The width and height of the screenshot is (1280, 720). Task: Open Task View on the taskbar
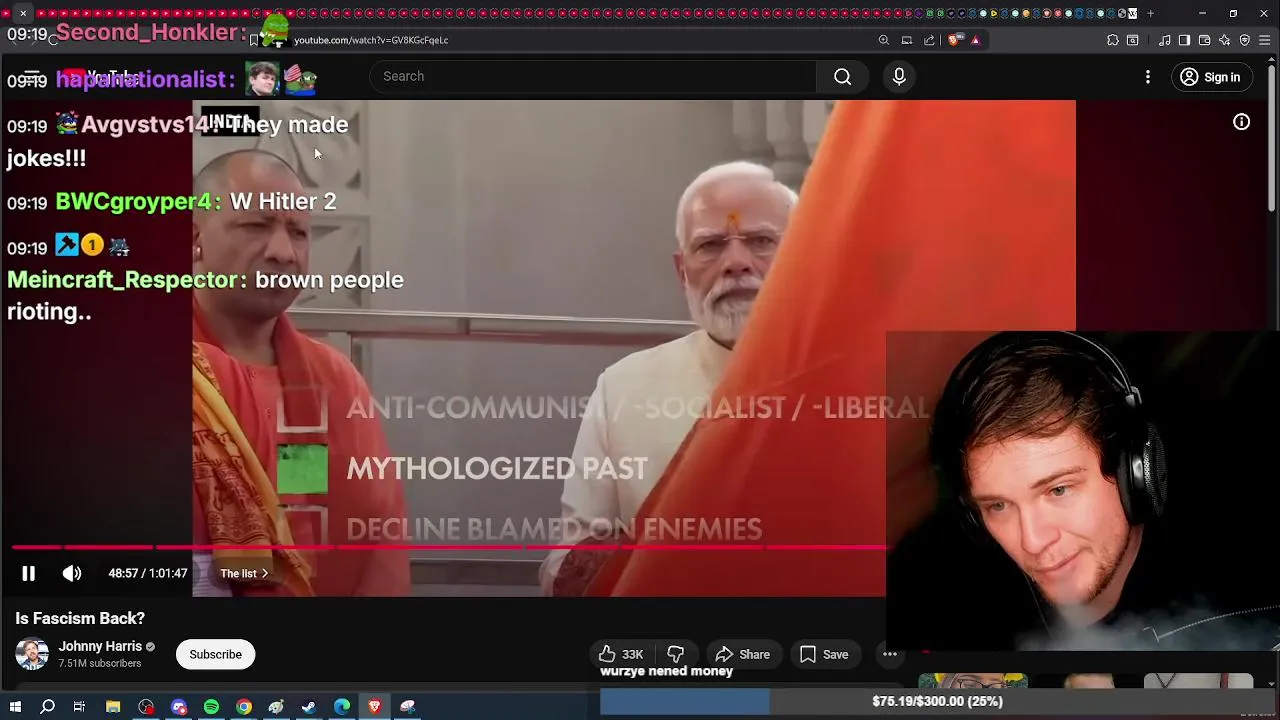(79, 707)
